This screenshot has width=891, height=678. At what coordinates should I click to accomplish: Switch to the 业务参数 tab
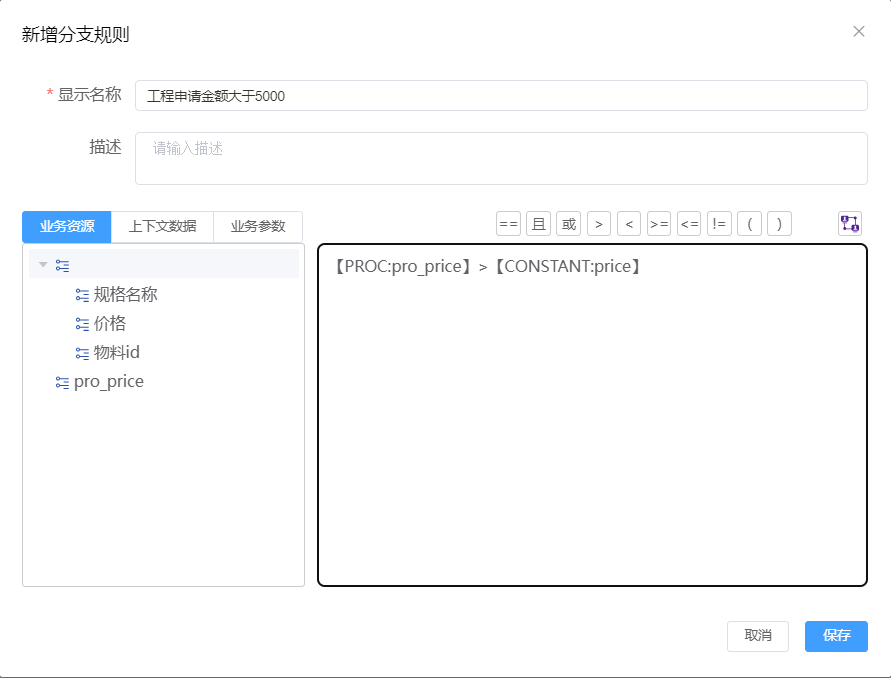(x=259, y=227)
